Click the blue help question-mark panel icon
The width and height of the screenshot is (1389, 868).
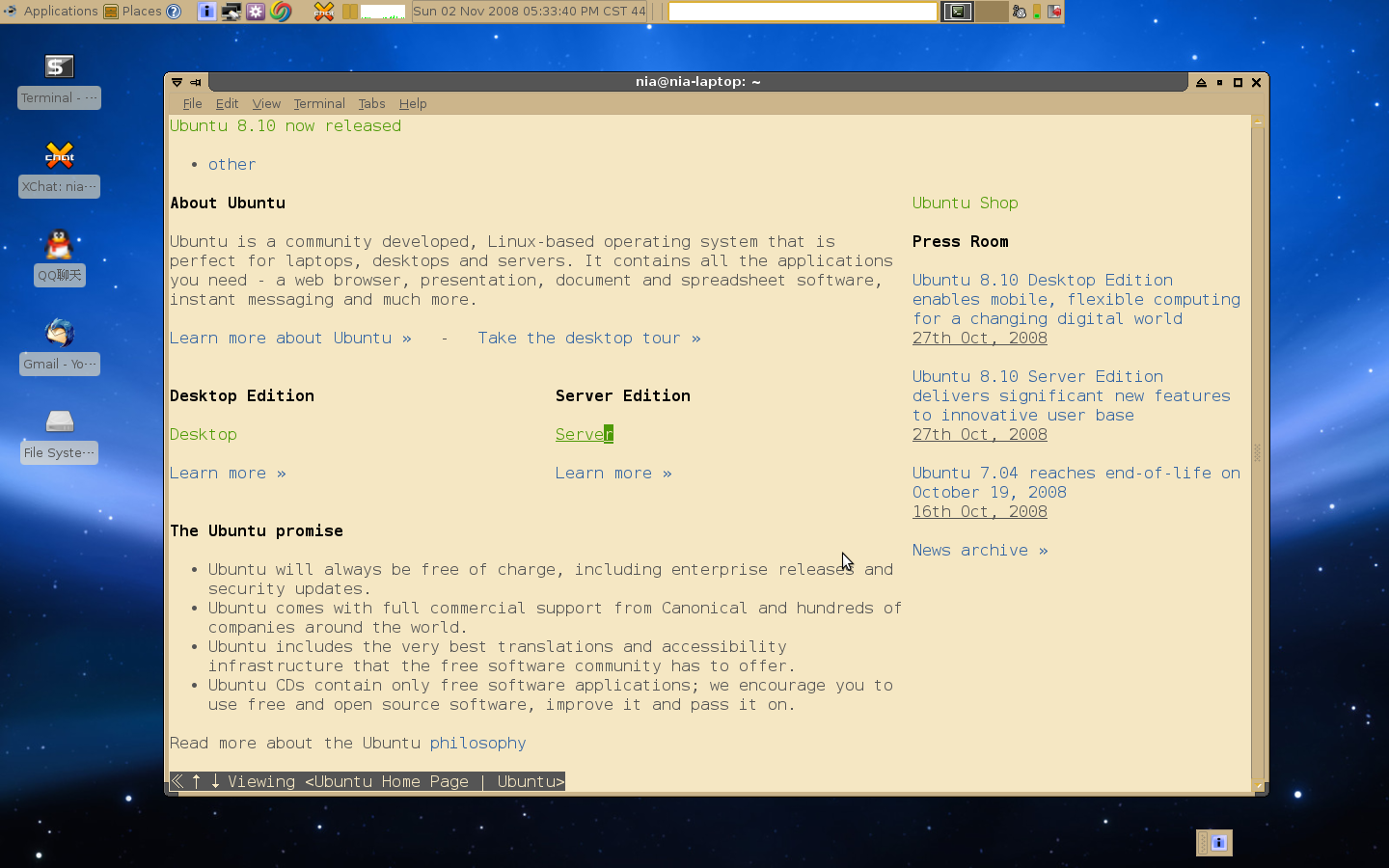(x=174, y=12)
